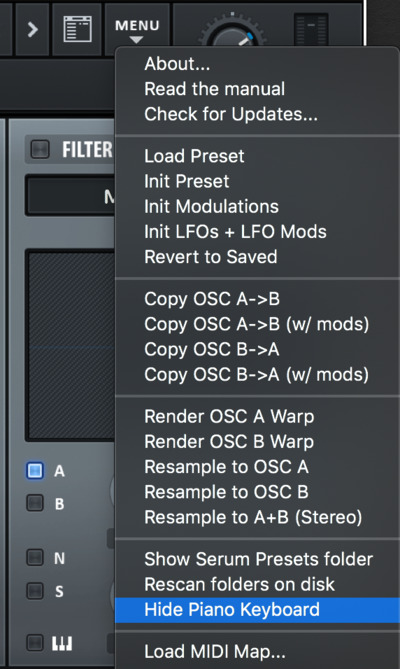Choose Copy OSC A->B (w/ mods)

coord(257,324)
